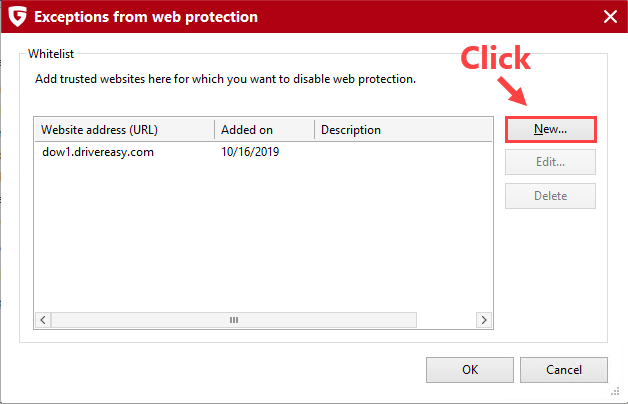Click the Delete button
The image size is (628, 404).
coord(550,196)
